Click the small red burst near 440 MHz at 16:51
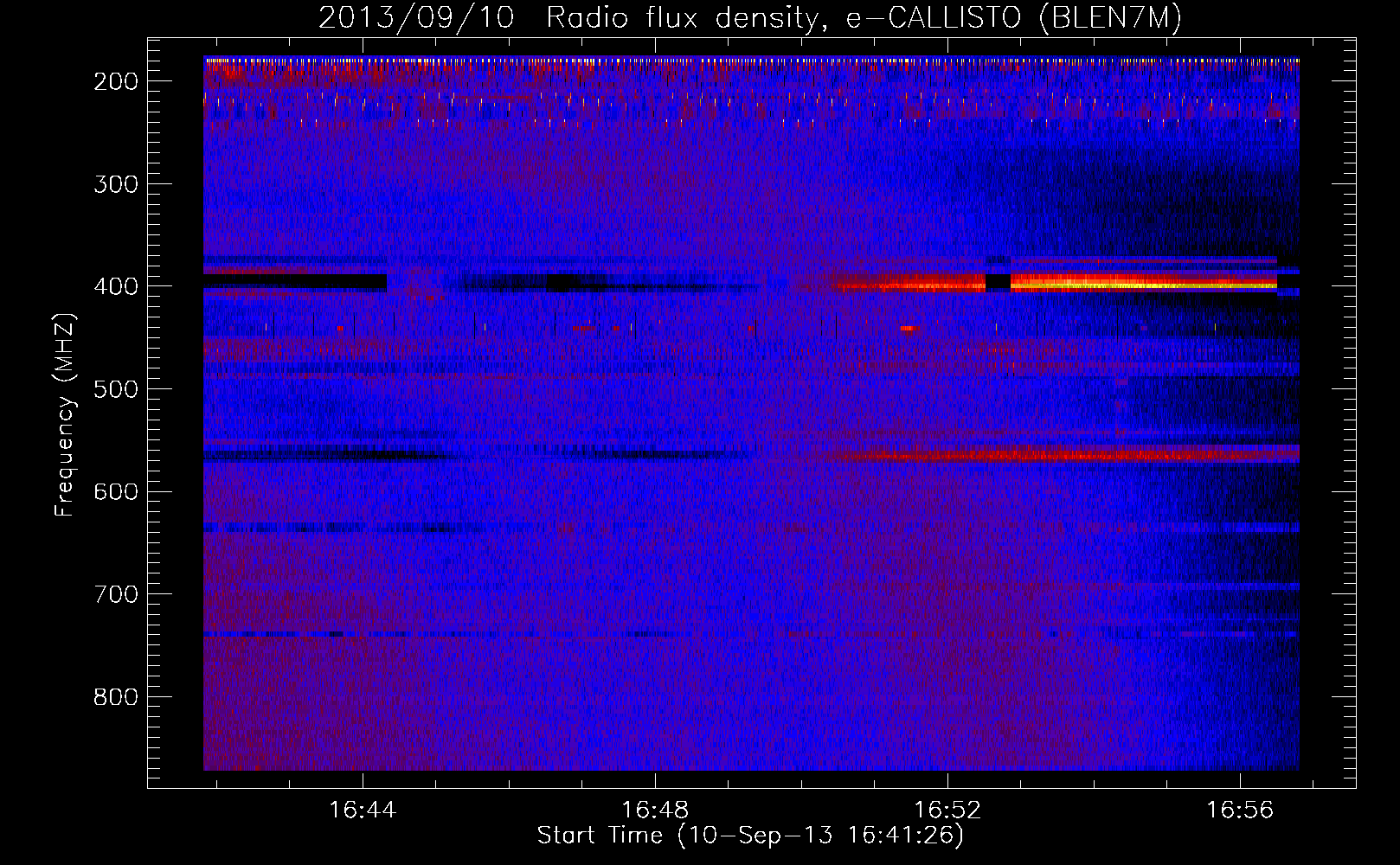This screenshot has height=865, width=1400. pyautogui.click(x=909, y=329)
